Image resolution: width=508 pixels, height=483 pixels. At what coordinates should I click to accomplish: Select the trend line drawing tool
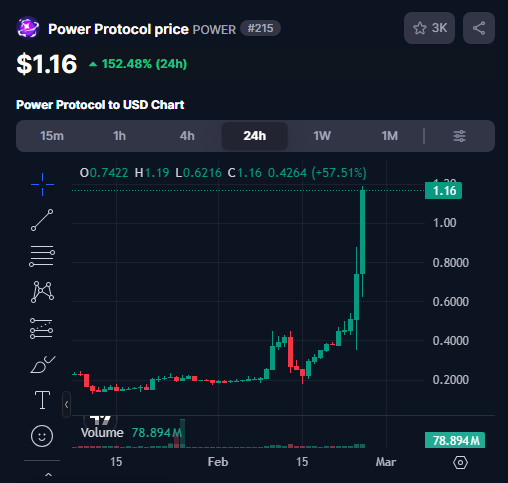point(42,220)
